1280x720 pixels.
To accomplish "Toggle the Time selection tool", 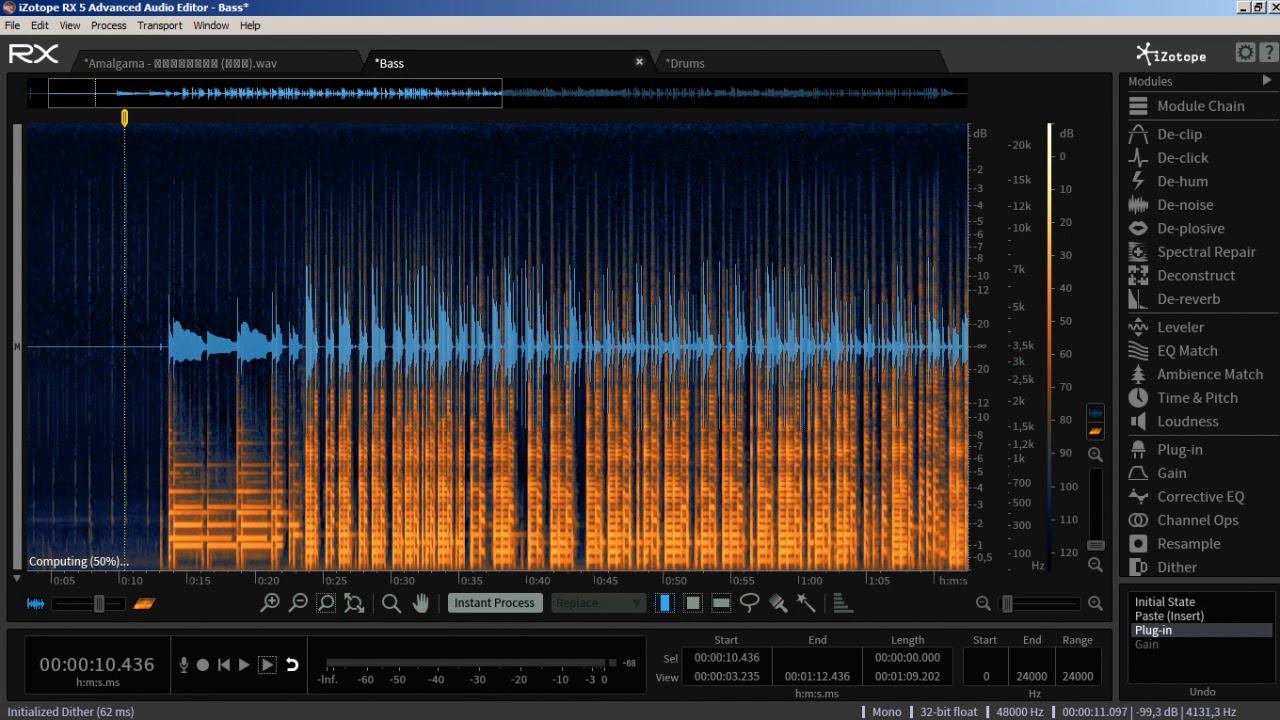I will click(x=665, y=603).
